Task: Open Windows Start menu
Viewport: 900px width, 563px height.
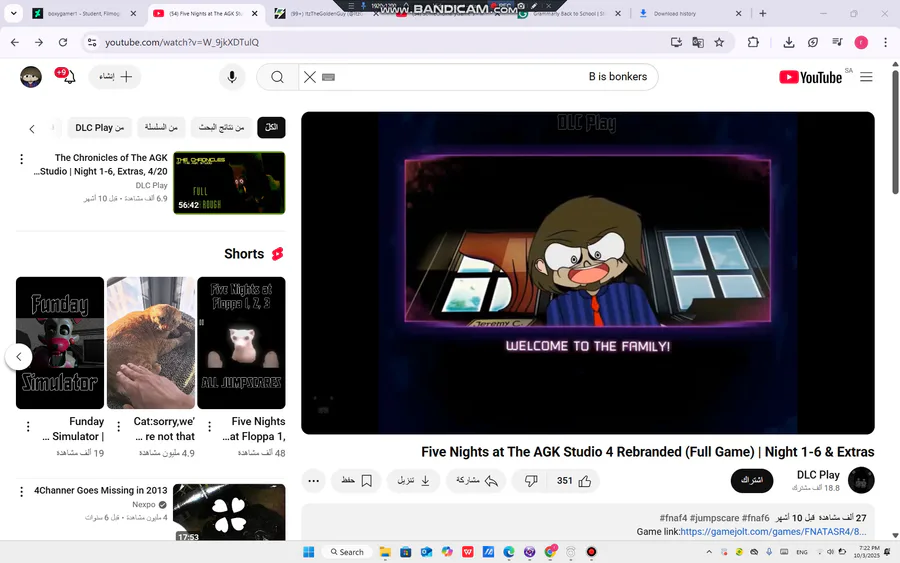Action: 308,552
